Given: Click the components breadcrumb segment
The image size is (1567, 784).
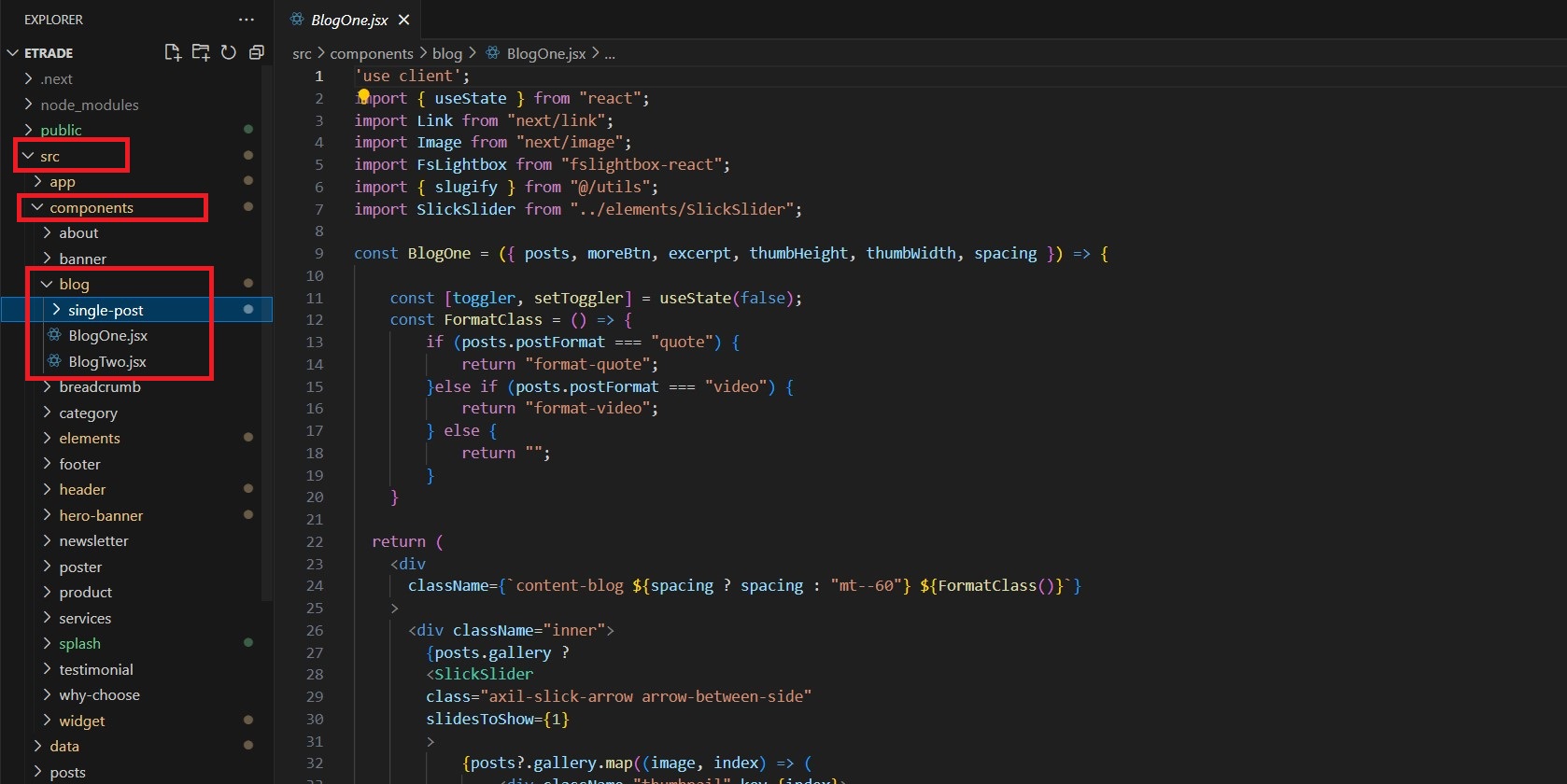Looking at the screenshot, I should pyautogui.click(x=372, y=53).
